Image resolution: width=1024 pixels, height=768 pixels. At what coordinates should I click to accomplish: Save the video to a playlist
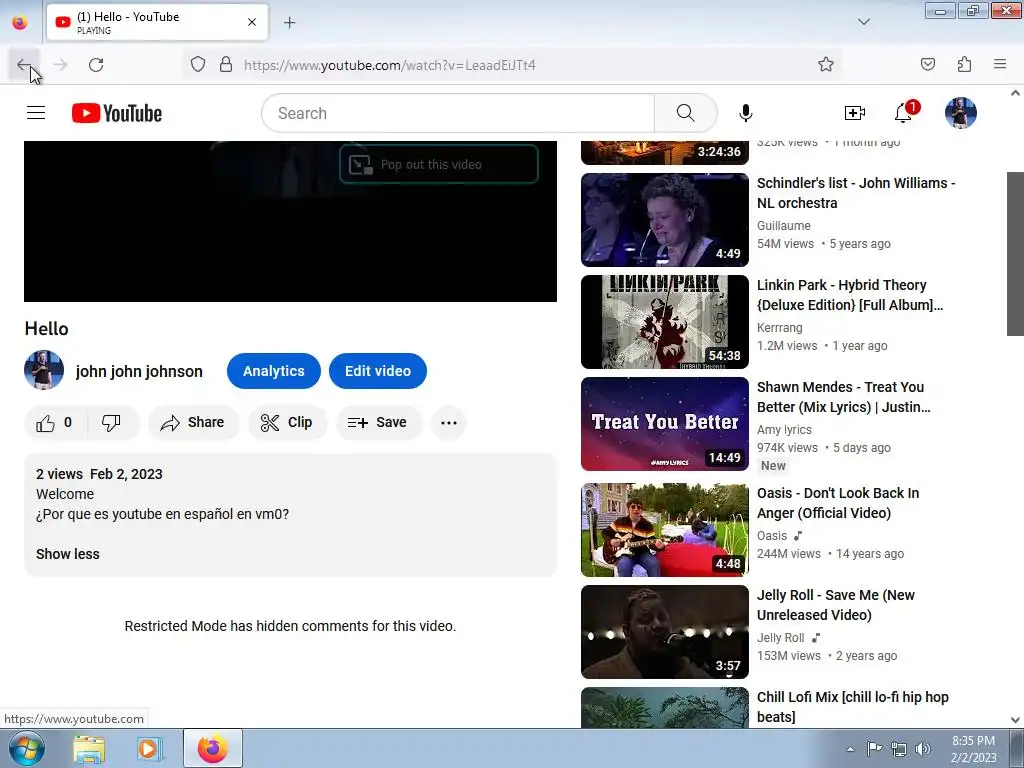pos(378,423)
